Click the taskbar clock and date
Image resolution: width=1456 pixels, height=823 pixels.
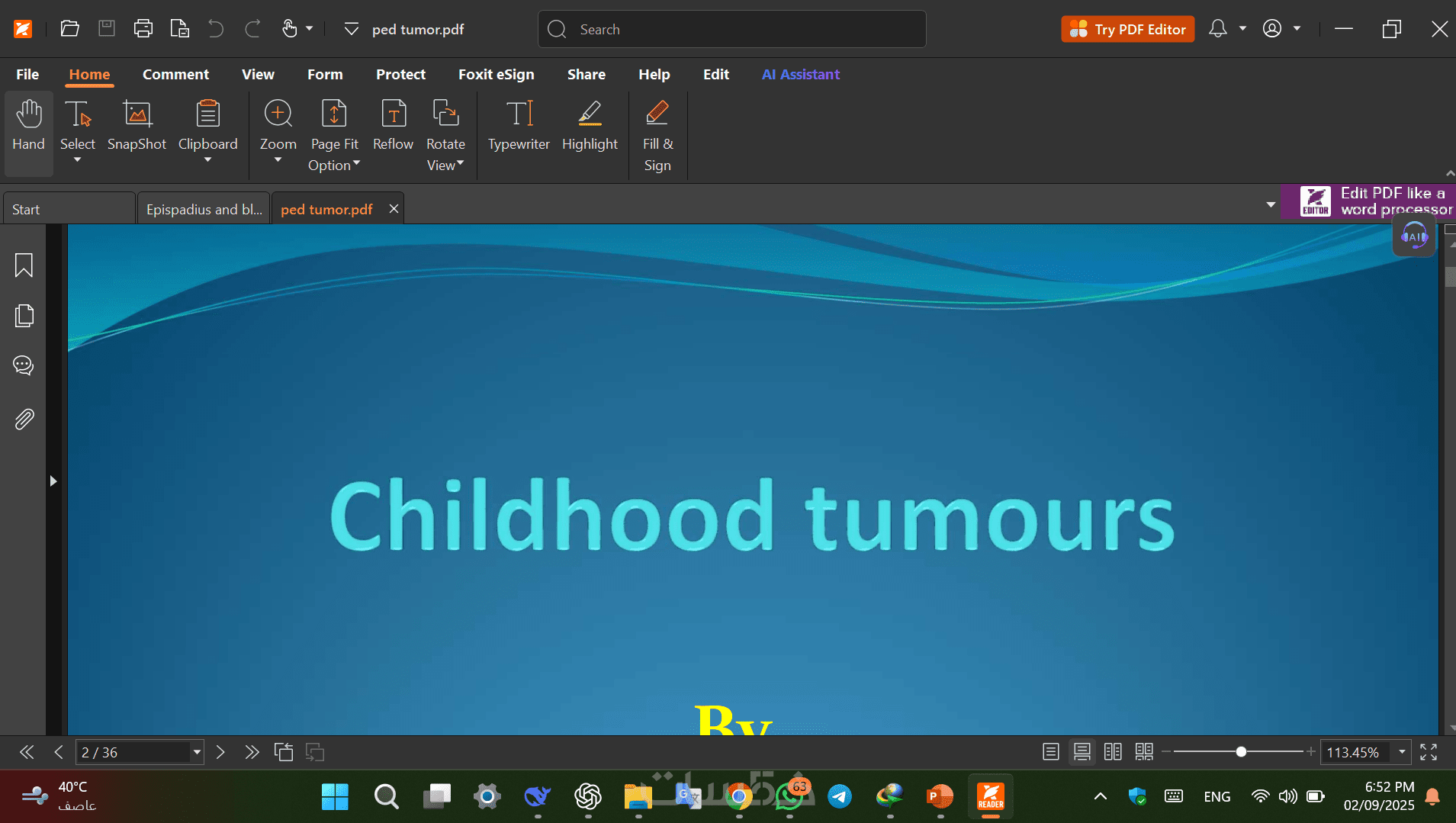point(1378,796)
